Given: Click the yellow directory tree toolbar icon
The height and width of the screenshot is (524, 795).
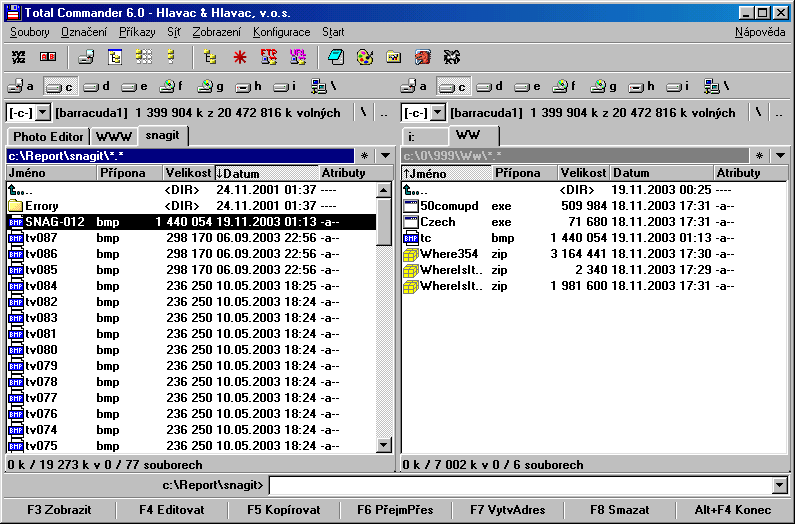Looking at the screenshot, I should [x=210, y=57].
